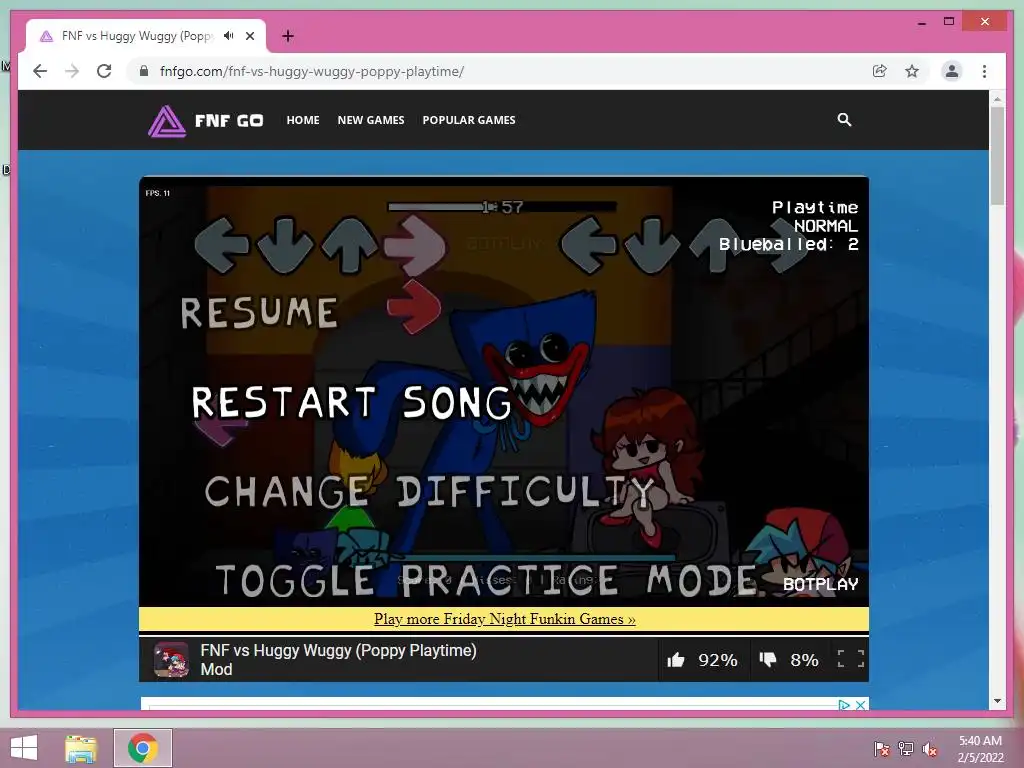Click the thumbs up like icon
The height and width of the screenshot is (768, 1024).
676,660
